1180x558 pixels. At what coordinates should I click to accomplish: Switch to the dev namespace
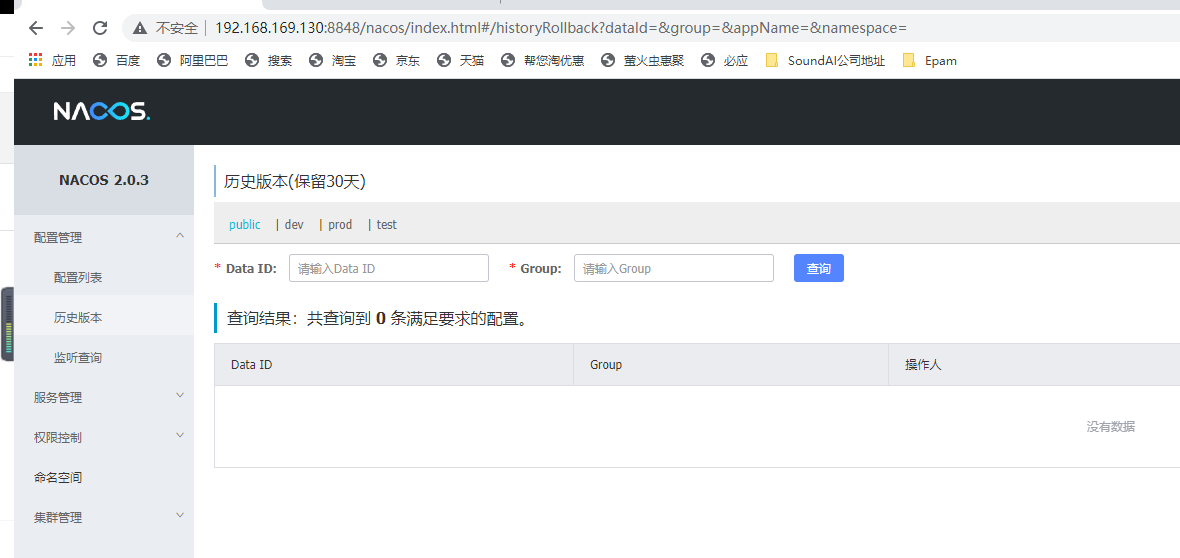(294, 224)
